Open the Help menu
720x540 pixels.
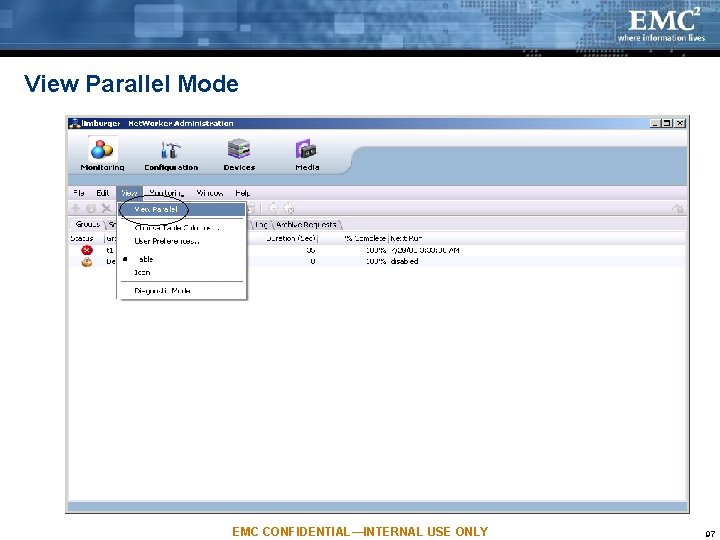click(x=242, y=193)
